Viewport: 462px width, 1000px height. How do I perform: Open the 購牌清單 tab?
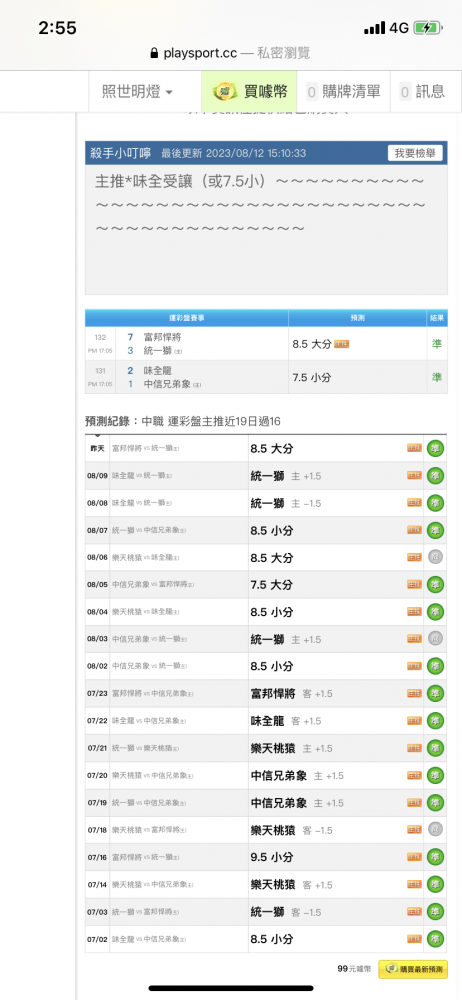[343, 92]
